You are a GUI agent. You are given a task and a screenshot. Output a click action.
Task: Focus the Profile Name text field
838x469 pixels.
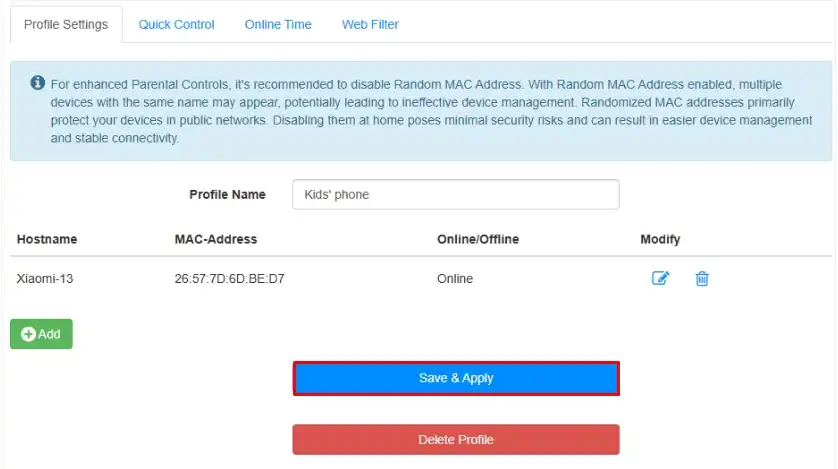point(456,194)
